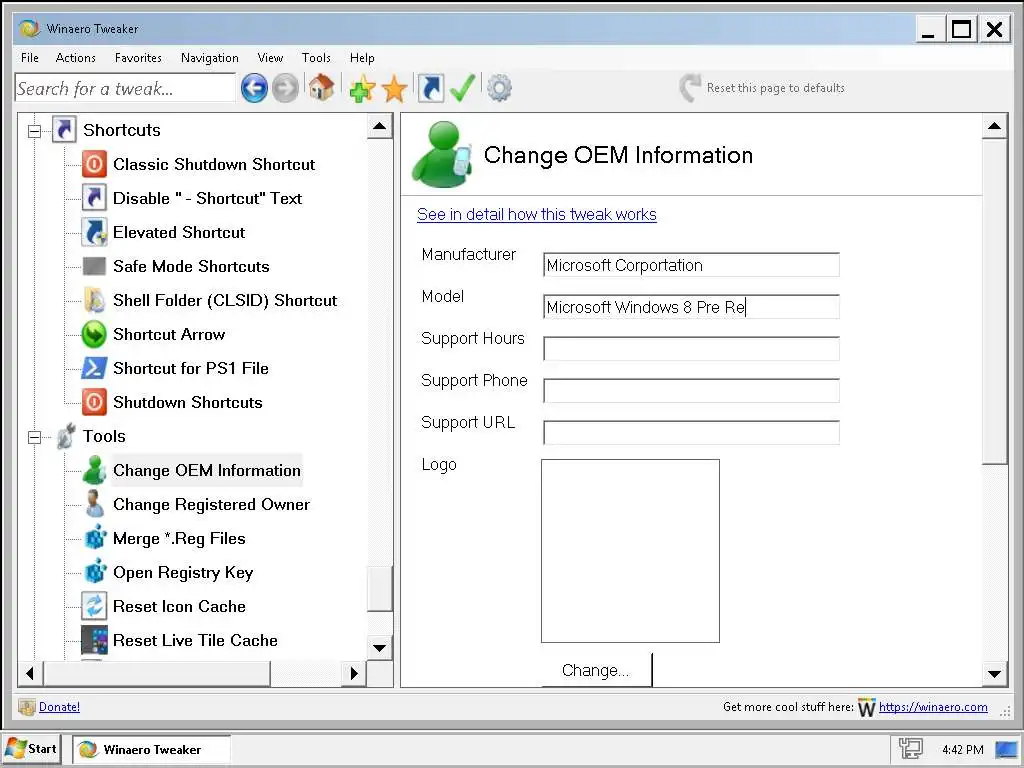1024x768 pixels.
Task: Select Merge *.Reg Files label
Action: tap(179, 538)
